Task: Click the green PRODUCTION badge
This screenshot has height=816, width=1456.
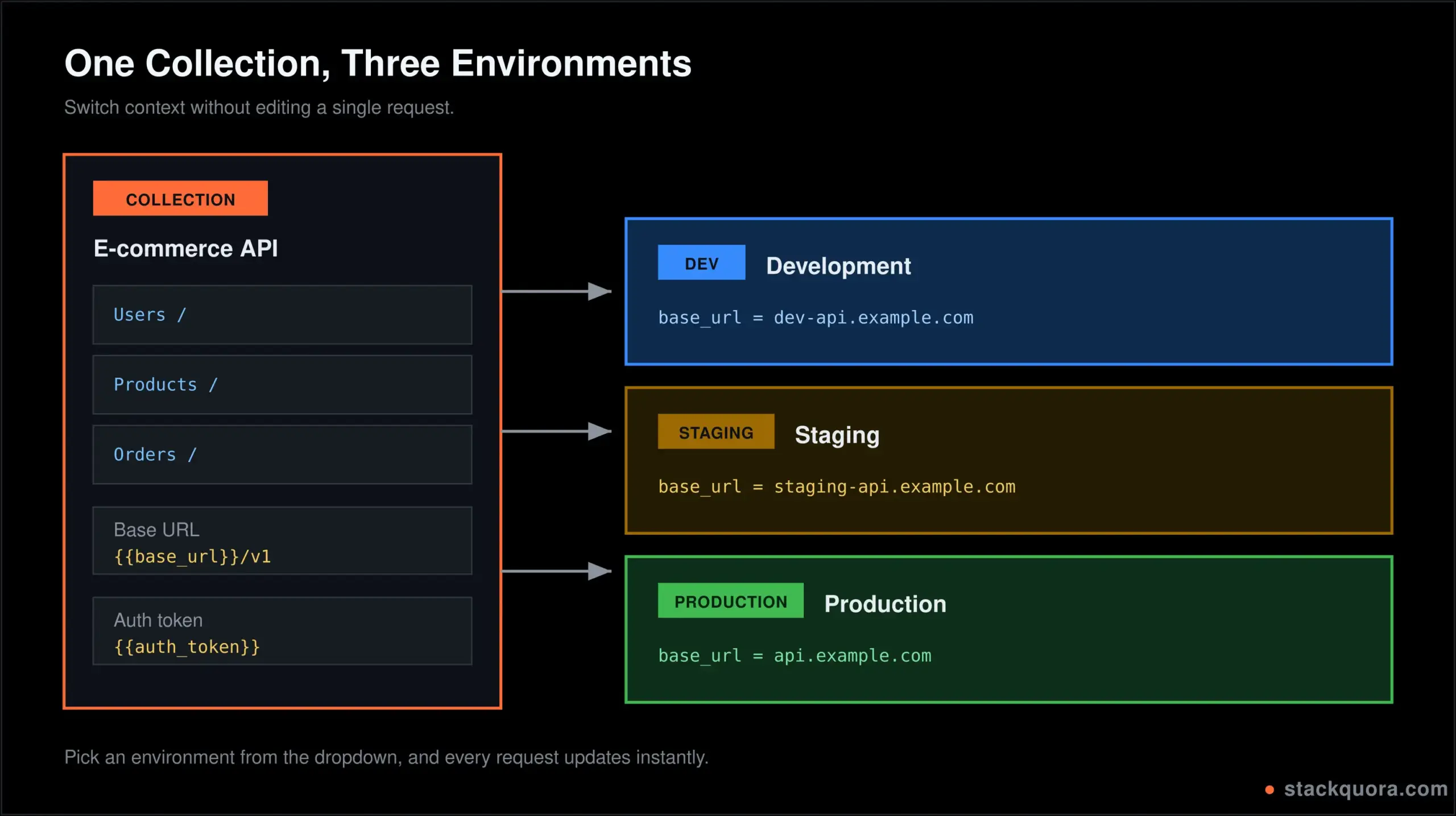Action: (x=731, y=600)
